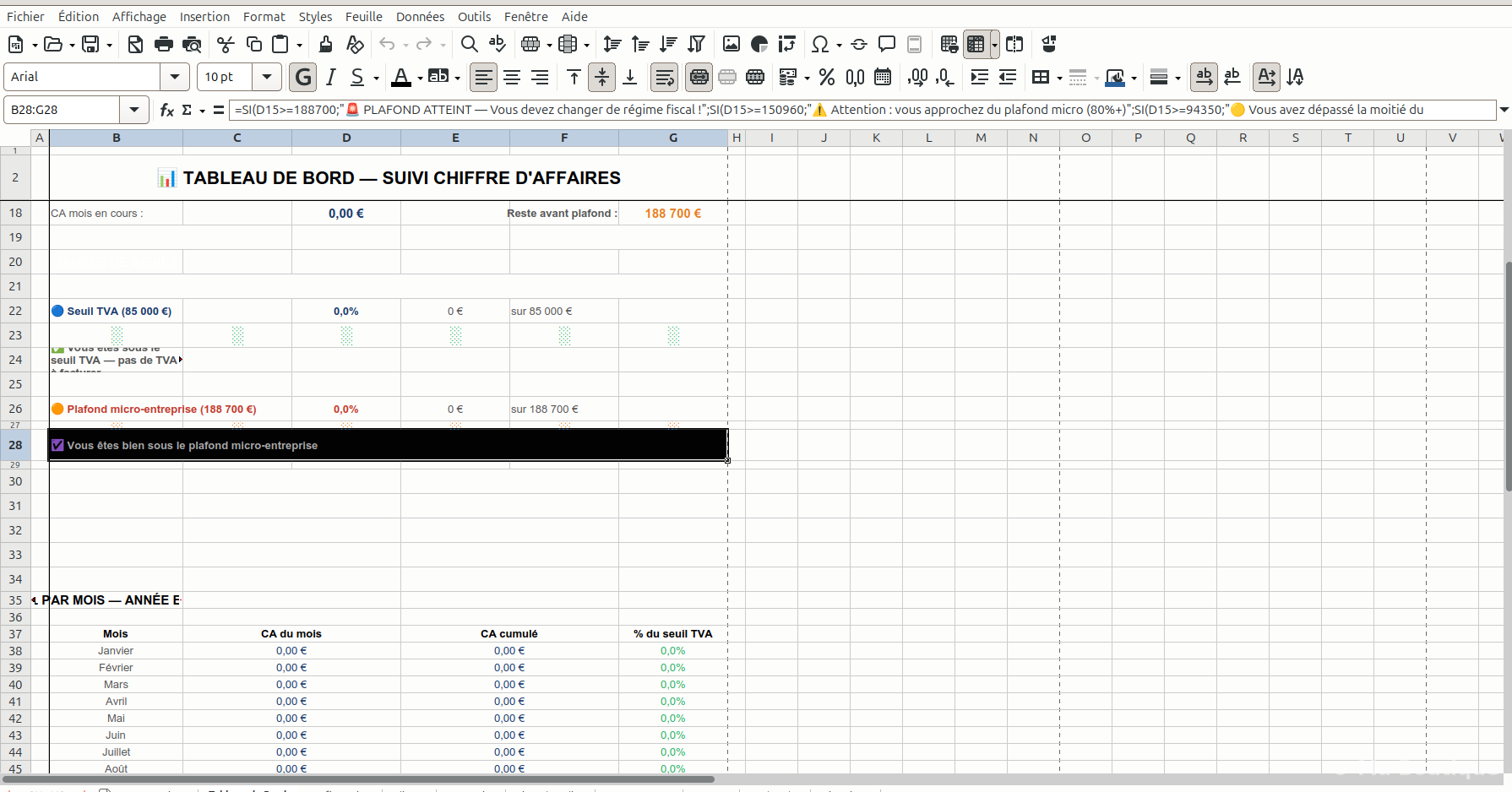Toggle Center Horizontally button
This screenshot has height=792, width=1512.
pos(512,77)
